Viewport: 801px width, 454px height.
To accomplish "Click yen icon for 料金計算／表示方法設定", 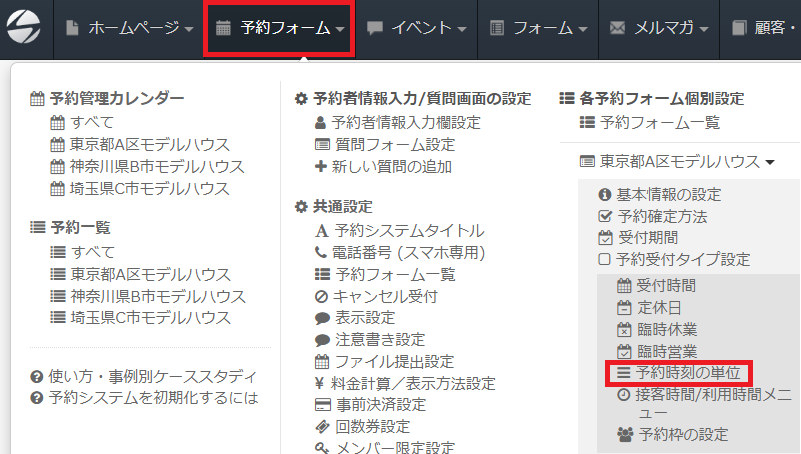I will tap(321, 383).
